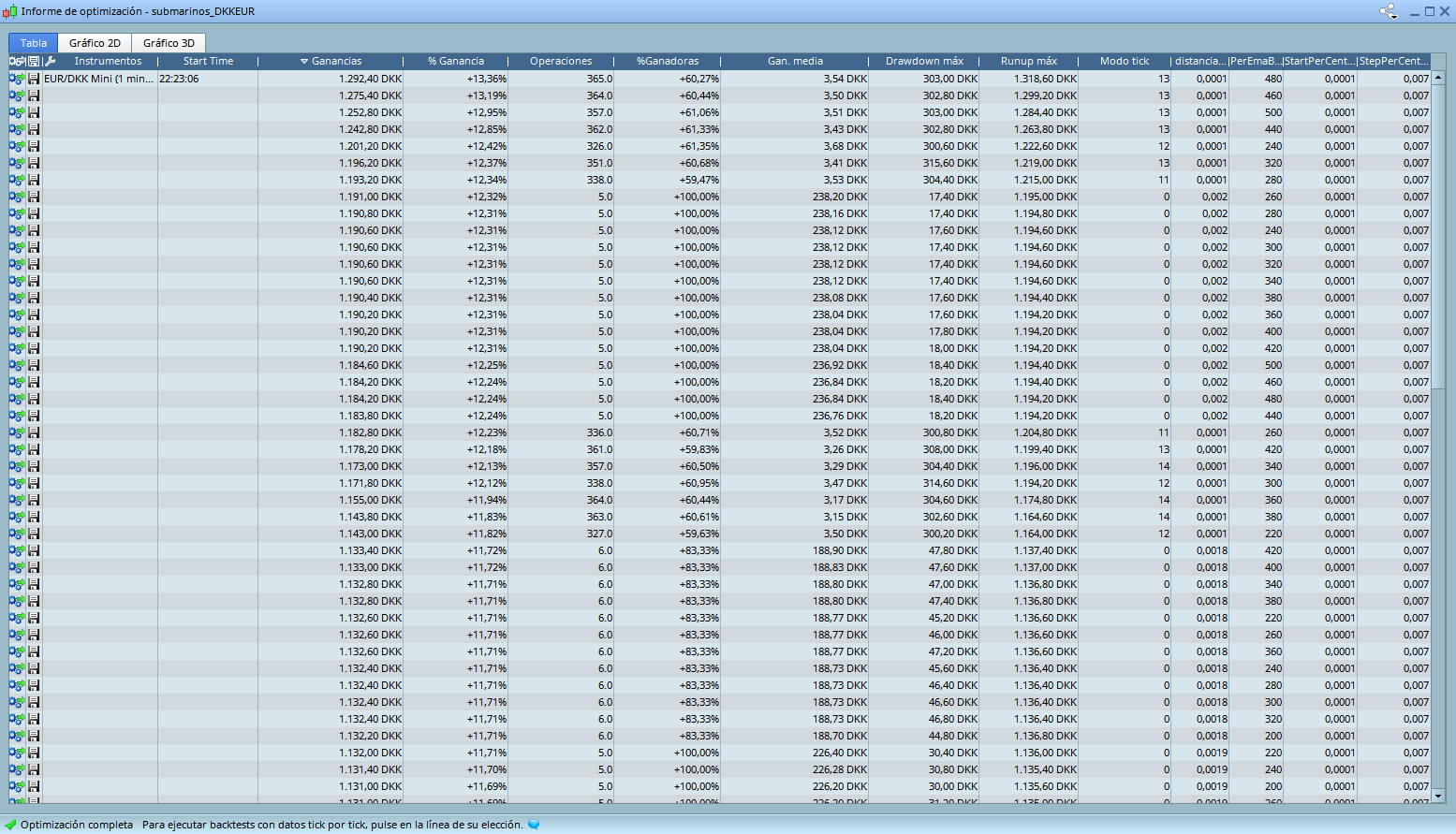1456x834 pixels.
Task: Click the wrench settings icon in the table header
Action: [x=51, y=62]
